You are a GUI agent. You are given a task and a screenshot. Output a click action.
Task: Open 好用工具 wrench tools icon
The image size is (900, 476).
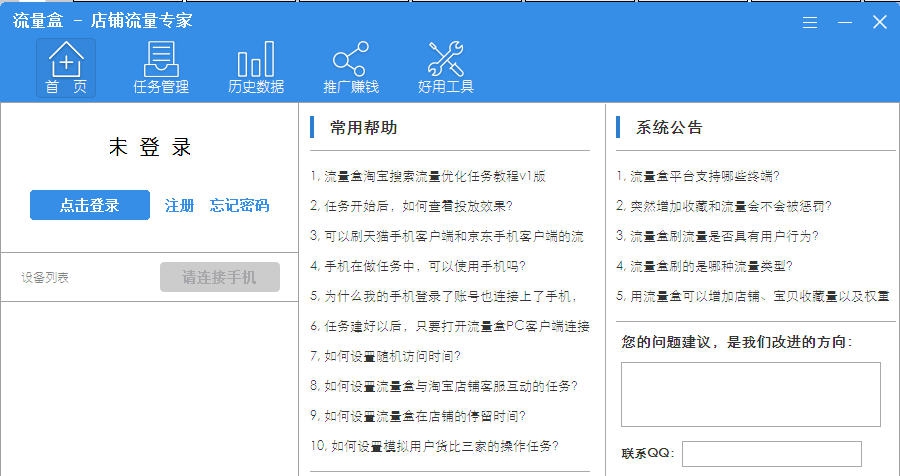pos(445,68)
